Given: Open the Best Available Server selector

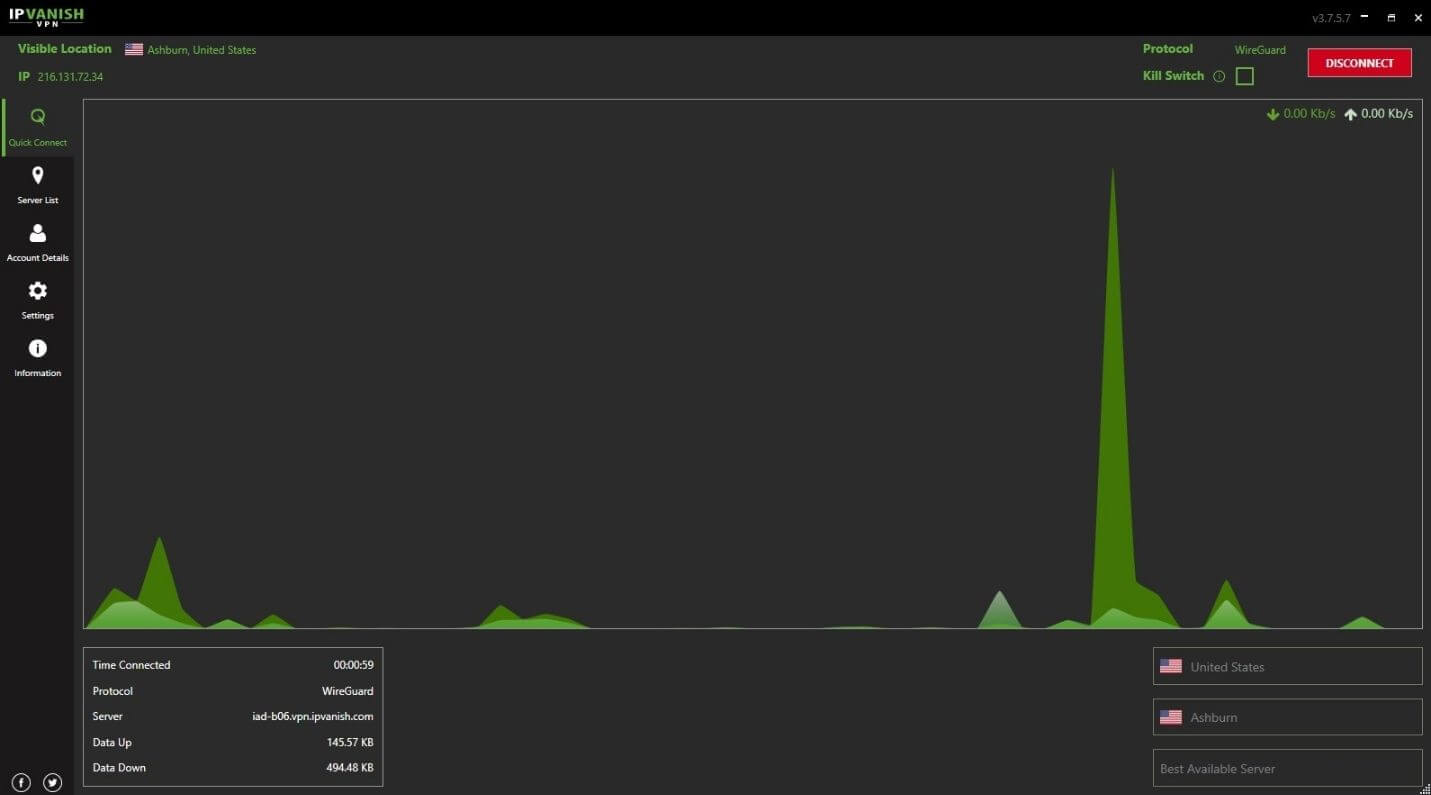Looking at the screenshot, I should pos(1287,768).
